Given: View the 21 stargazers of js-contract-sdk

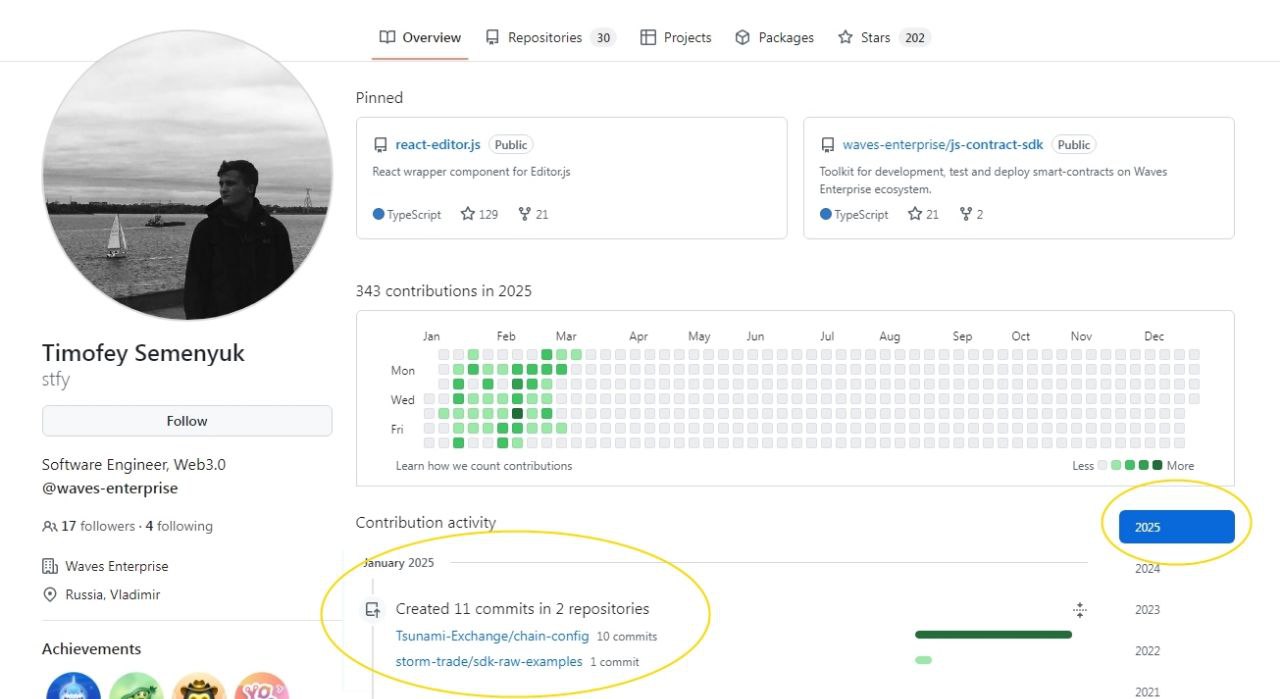Looking at the screenshot, I should pos(923,214).
